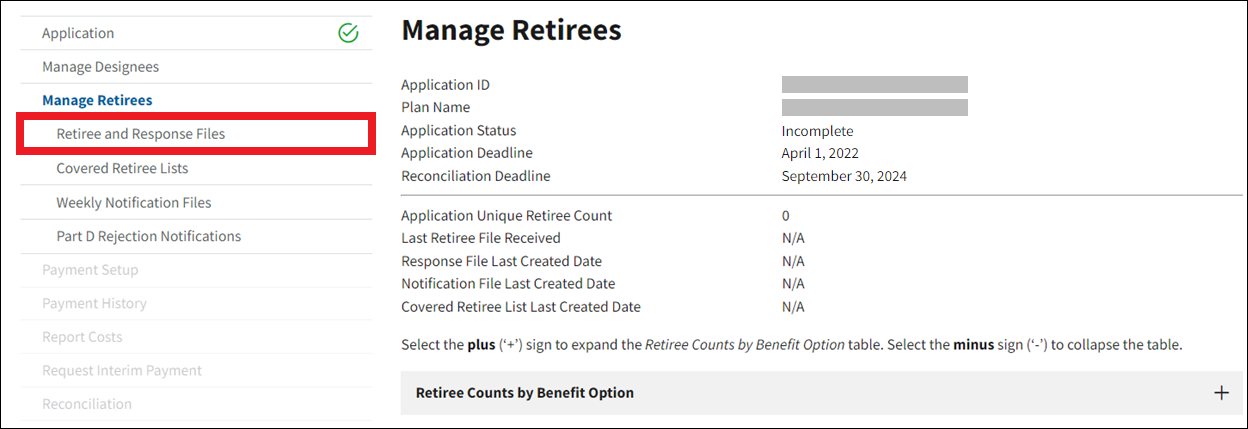Click the September 30, 2024 reconciliation deadline

point(844,176)
